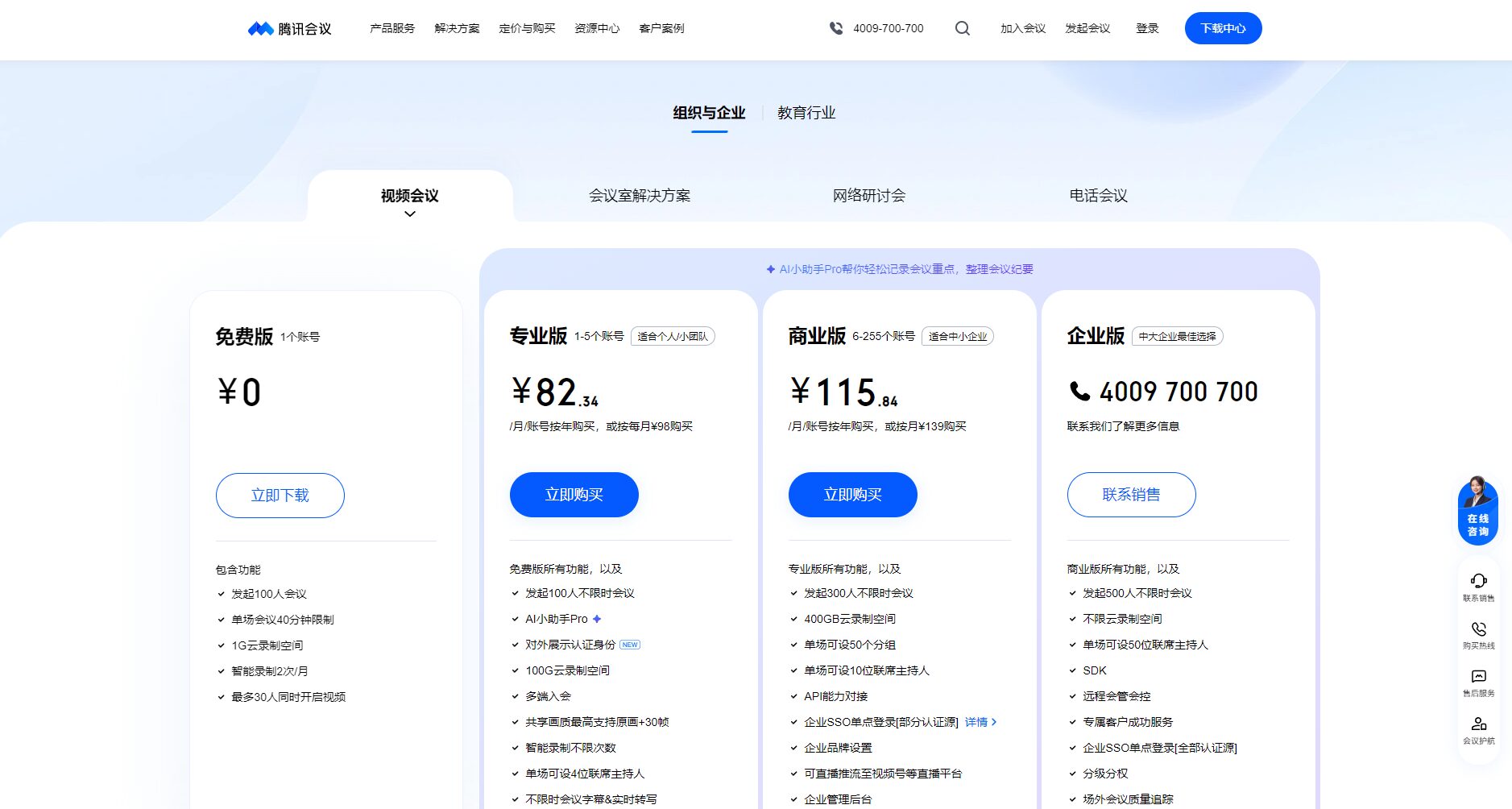This screenshot has height=809, width=1512.
Task: Click the AI sparkle icon next to AI小助手Pro feature
Action: click(x=597, y=619)
